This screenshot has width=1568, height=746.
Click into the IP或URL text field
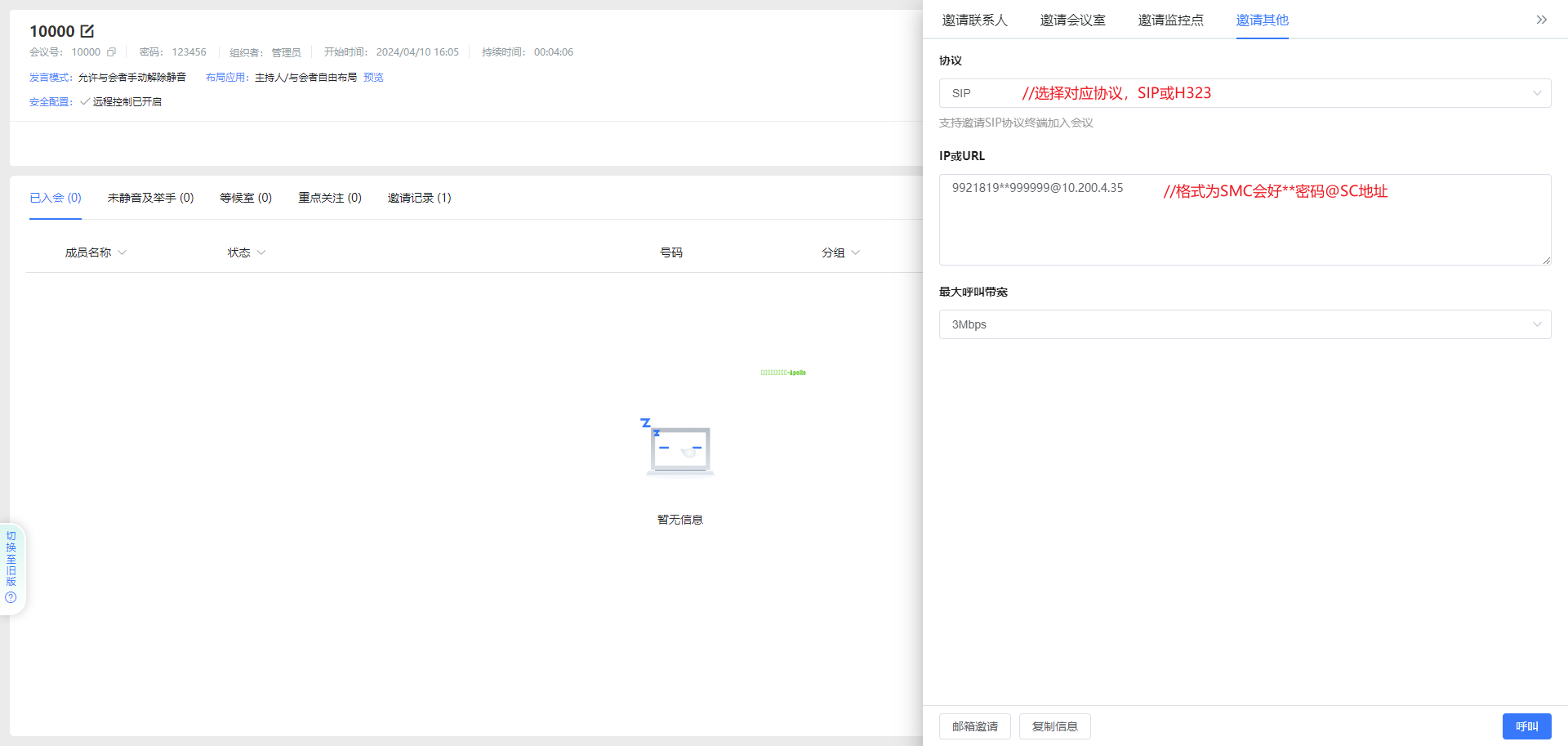point(1245,229)
